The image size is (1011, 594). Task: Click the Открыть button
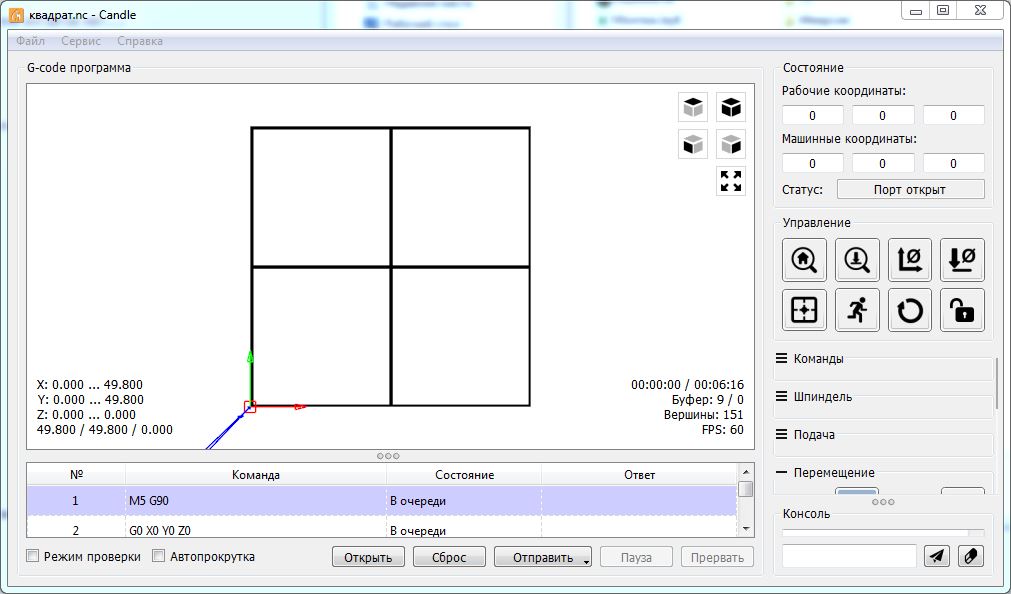click(368, 557)
